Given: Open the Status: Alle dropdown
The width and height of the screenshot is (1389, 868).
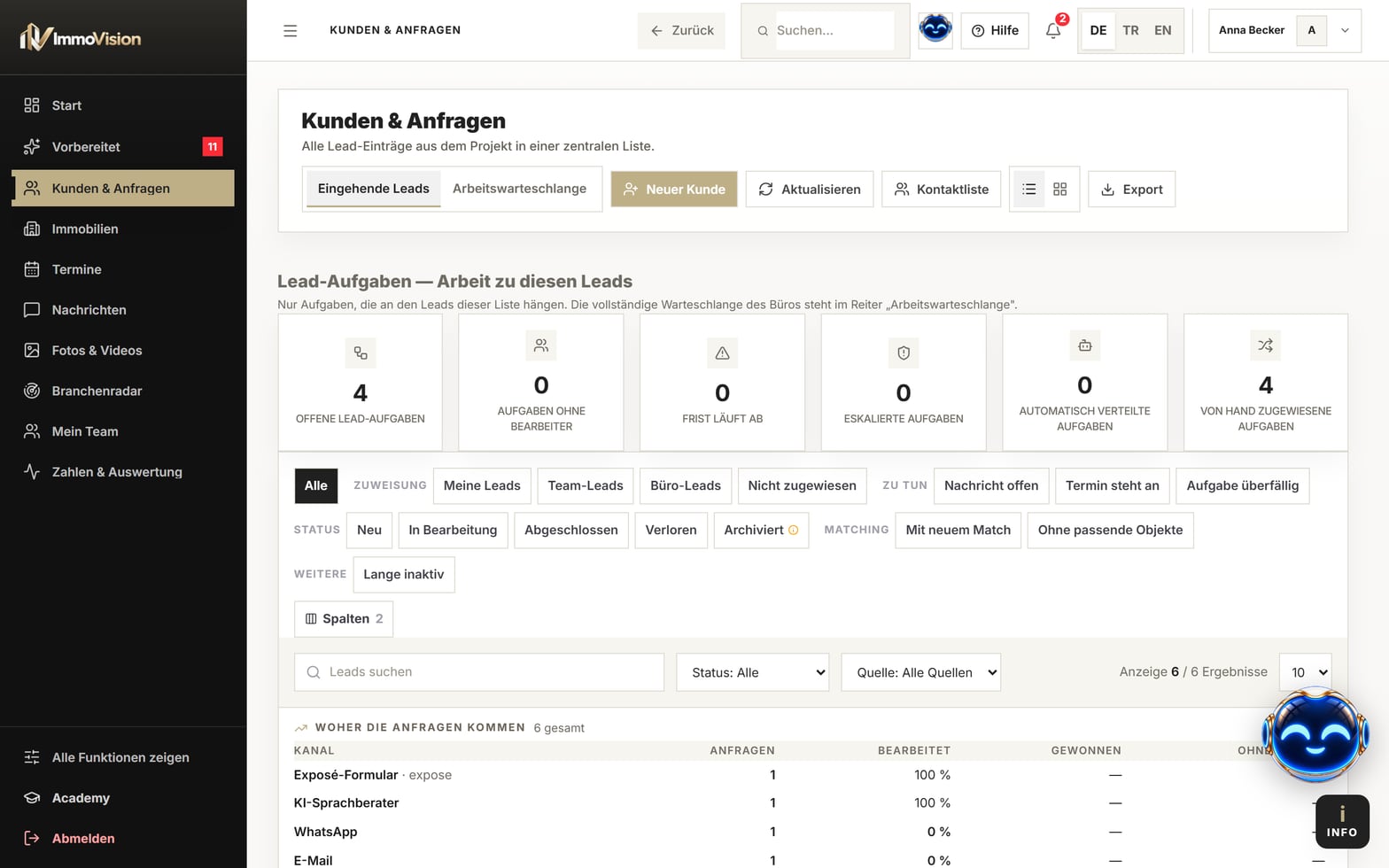Looking at the screenshot, I should click(753, 672).
